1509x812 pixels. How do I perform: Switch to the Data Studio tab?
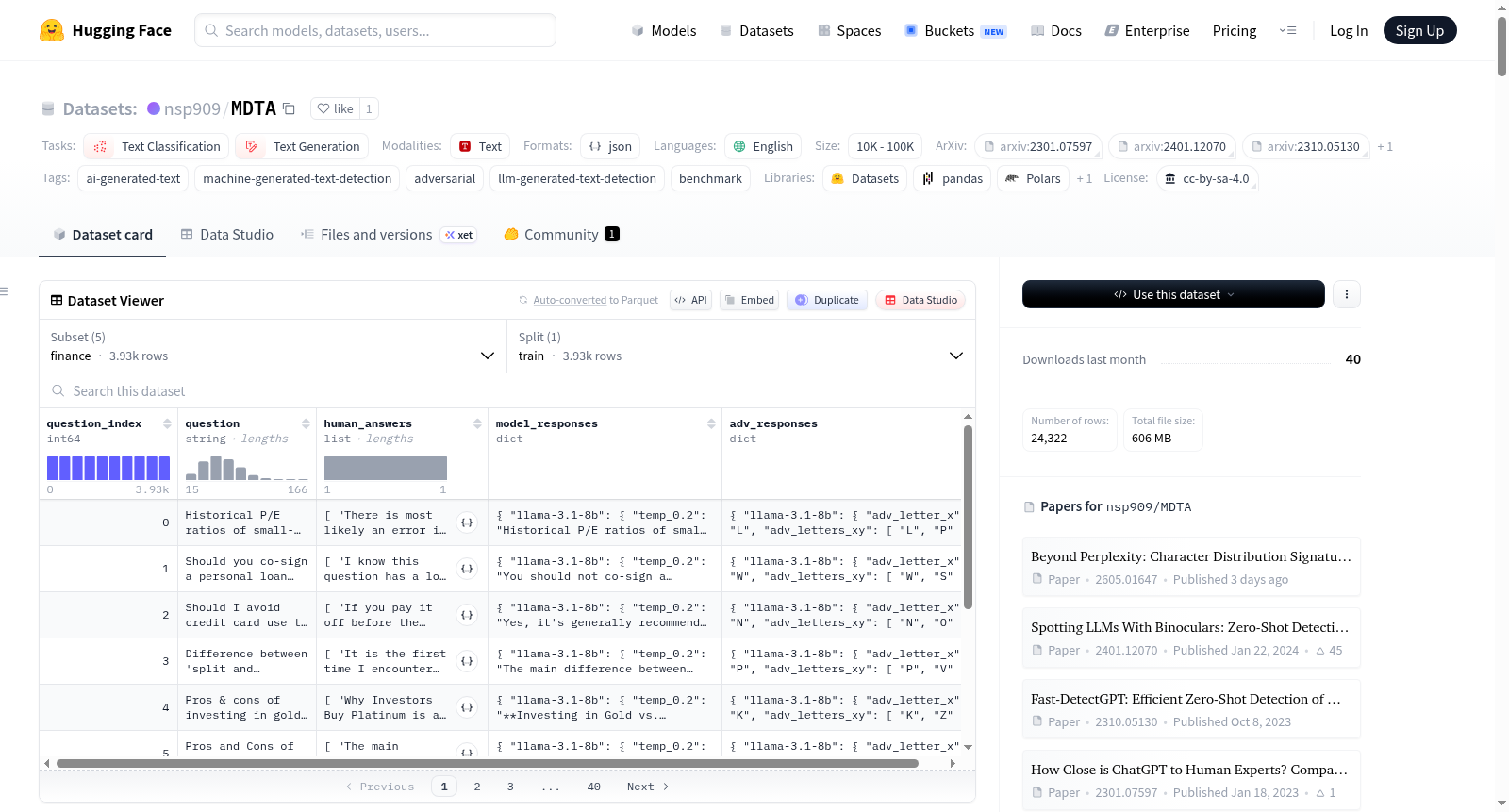[x=227, y=235]
